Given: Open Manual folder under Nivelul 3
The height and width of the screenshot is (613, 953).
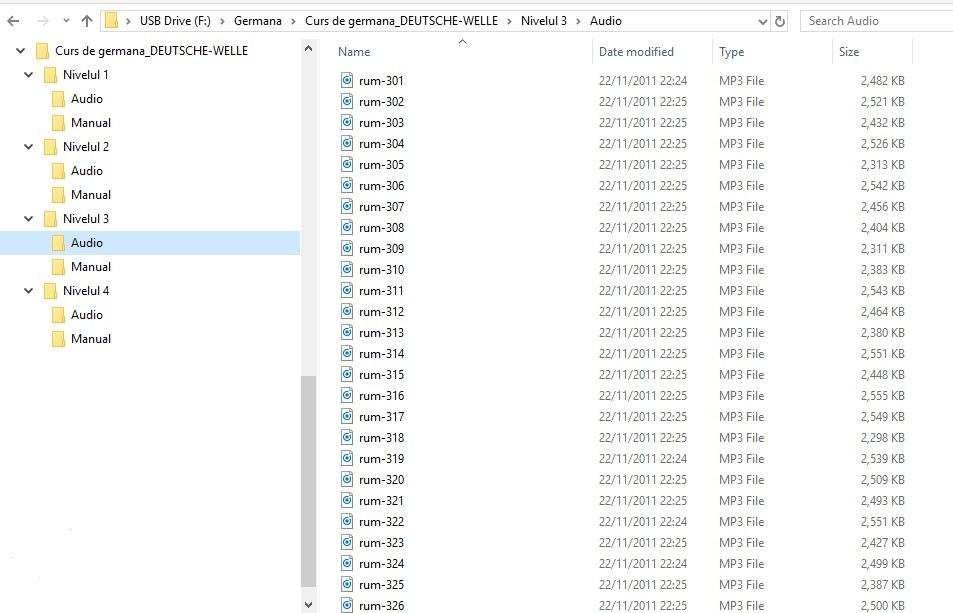Looking at the screenshot, I should [x=91, y=267].
